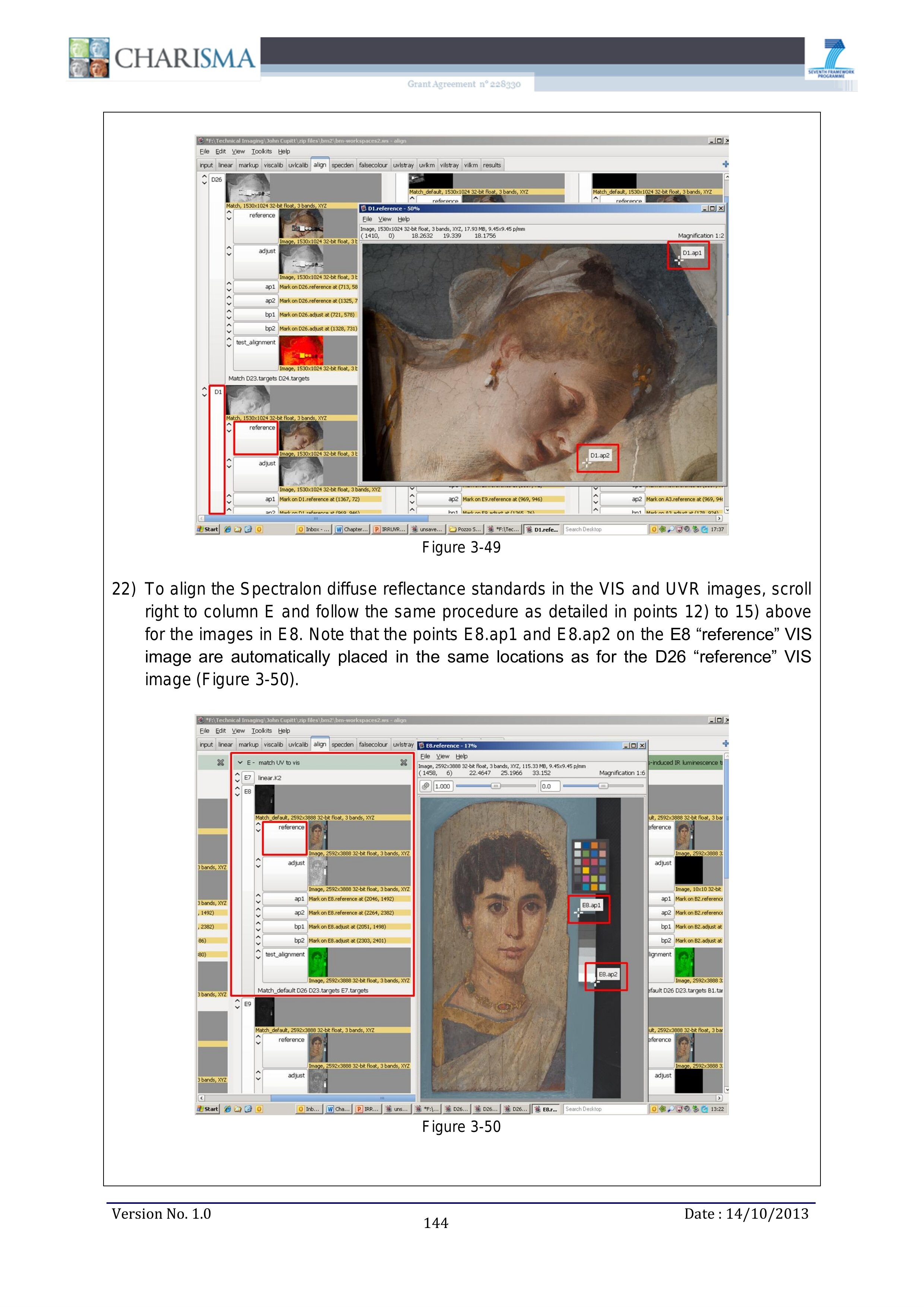Toggle expander beside D26 ap1 row
The image size is (924, 1307).
[x=229, y=287]
